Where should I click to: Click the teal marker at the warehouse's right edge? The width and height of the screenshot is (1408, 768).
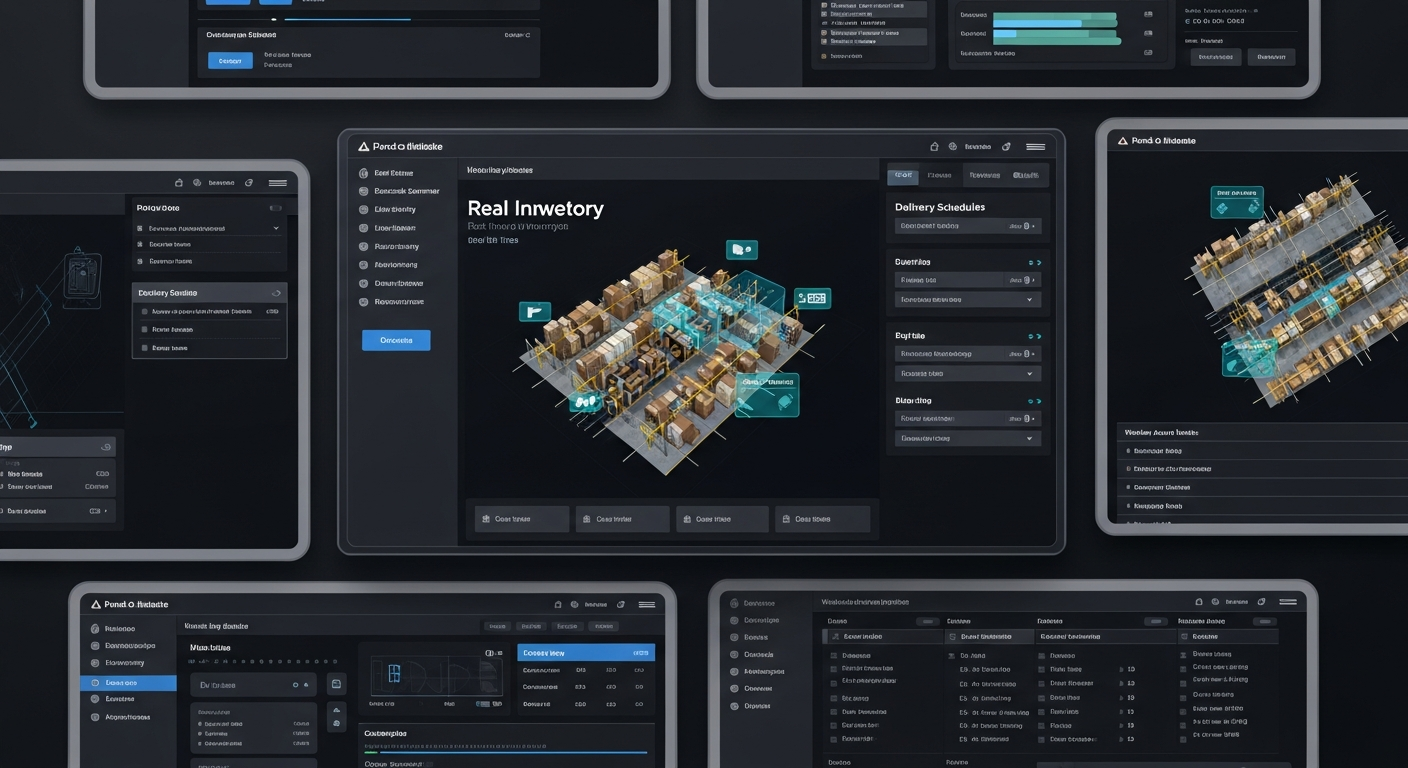[x=812, y=298]
